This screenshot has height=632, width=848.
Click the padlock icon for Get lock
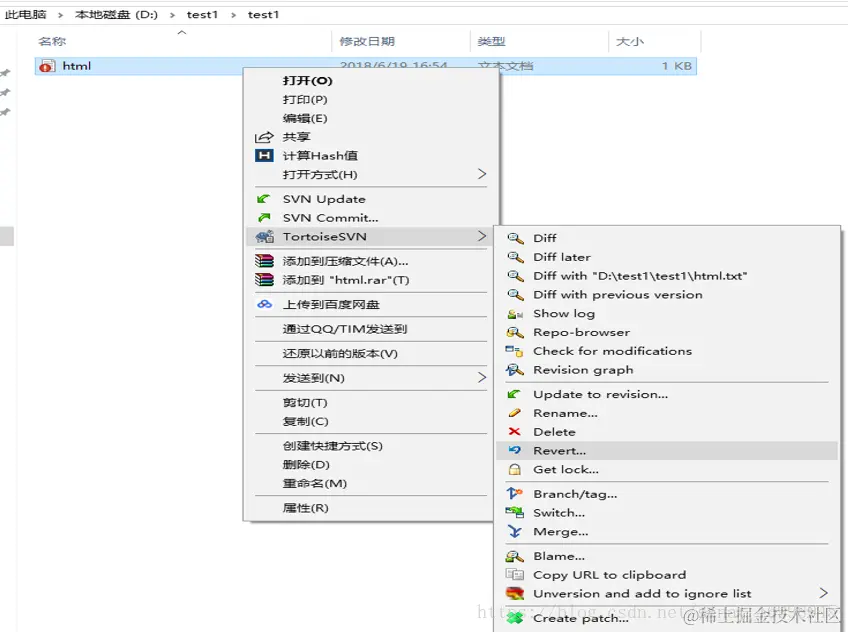tap(515, 469)
